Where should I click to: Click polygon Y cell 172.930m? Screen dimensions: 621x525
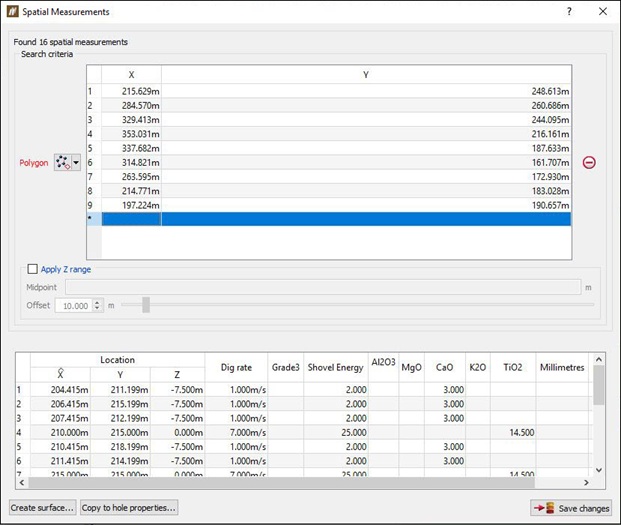(x=366, y=177)
